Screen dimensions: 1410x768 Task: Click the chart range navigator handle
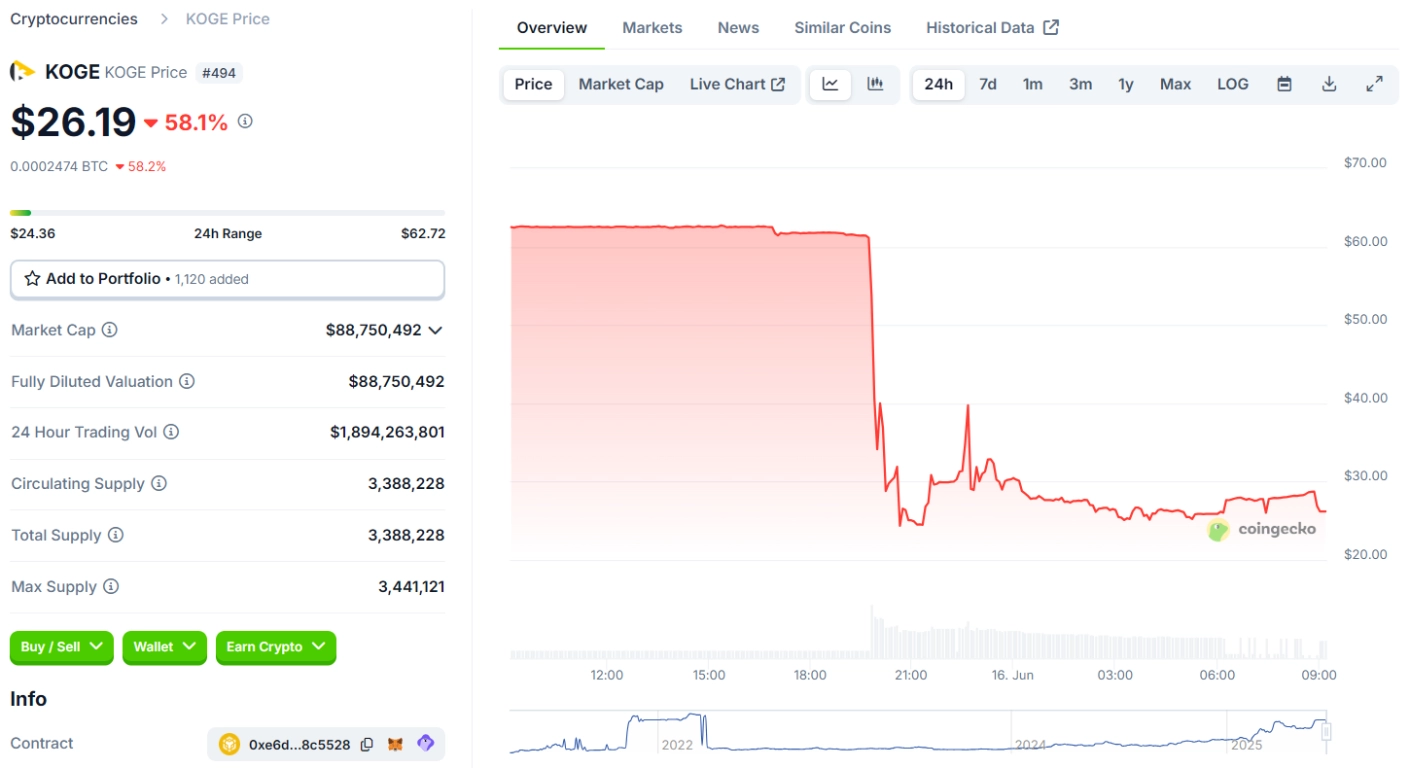click(1326, 732)
